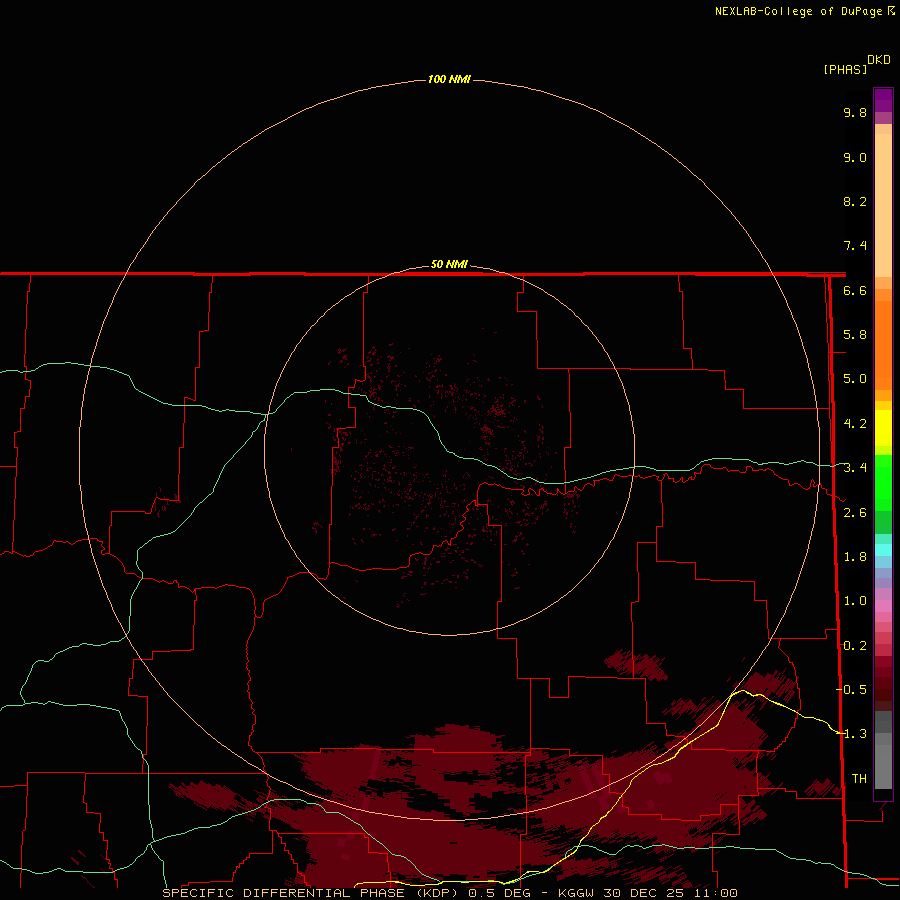Click the 3.4 scale value
This screenshot has height=900, width=900.
pos(855,468)
